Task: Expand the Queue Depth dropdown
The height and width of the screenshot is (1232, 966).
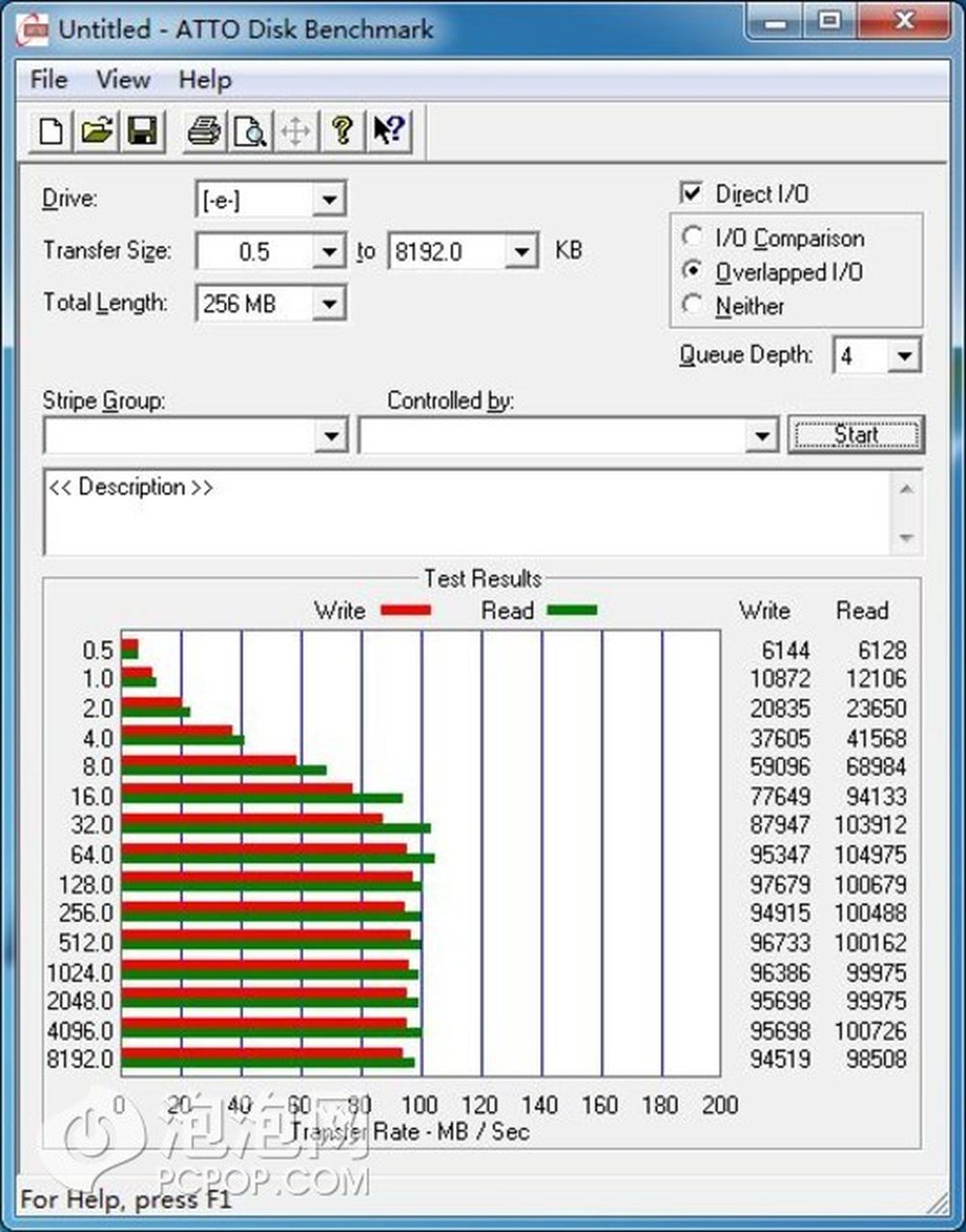Action: [x=904, y=356]
